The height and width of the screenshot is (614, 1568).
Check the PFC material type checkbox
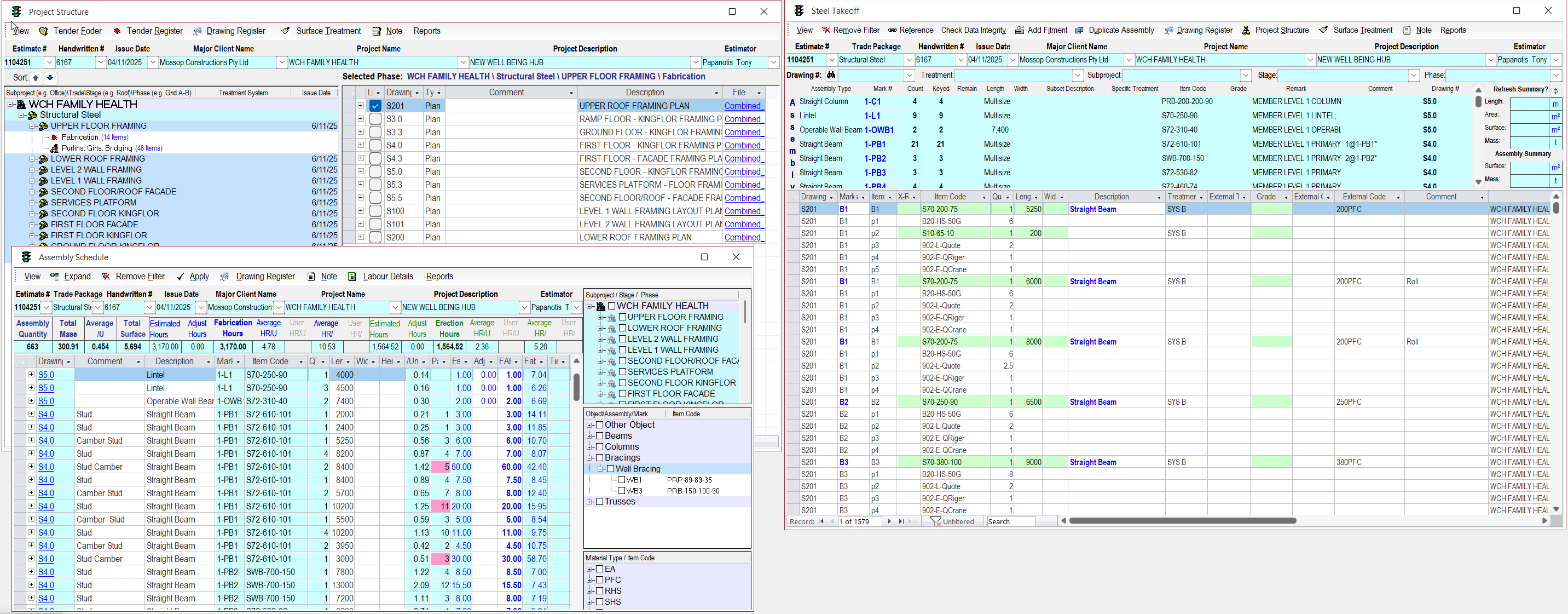[600, 580]
